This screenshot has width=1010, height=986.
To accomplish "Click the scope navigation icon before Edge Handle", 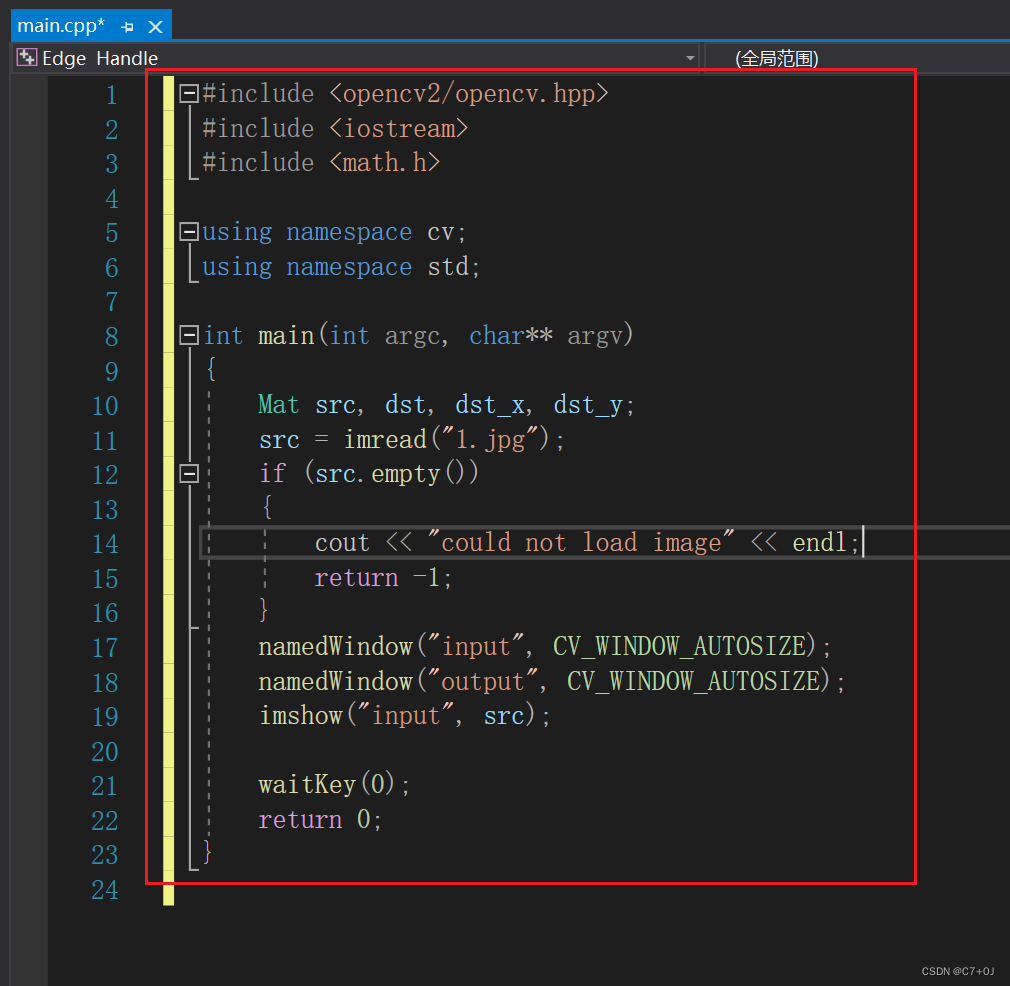I will [25, 58].
